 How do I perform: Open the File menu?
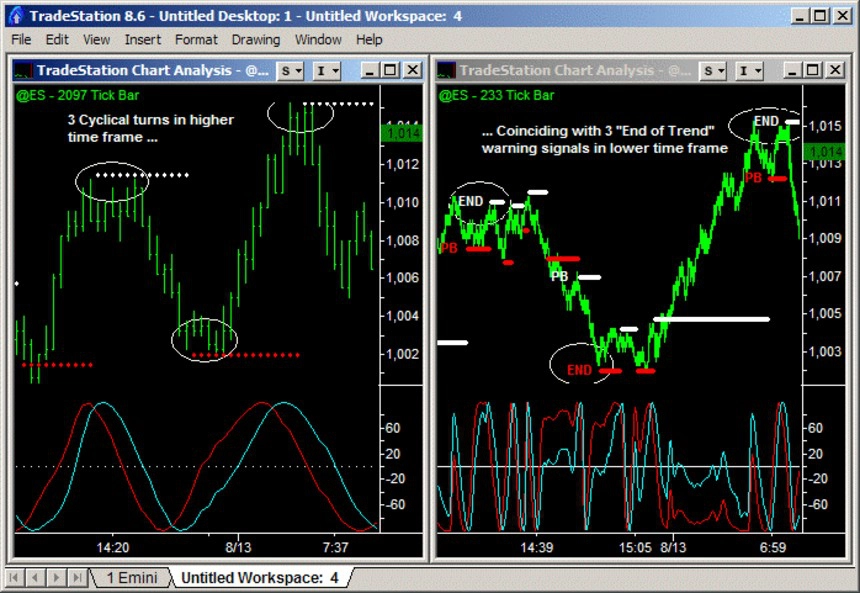(x=21, y=40)
